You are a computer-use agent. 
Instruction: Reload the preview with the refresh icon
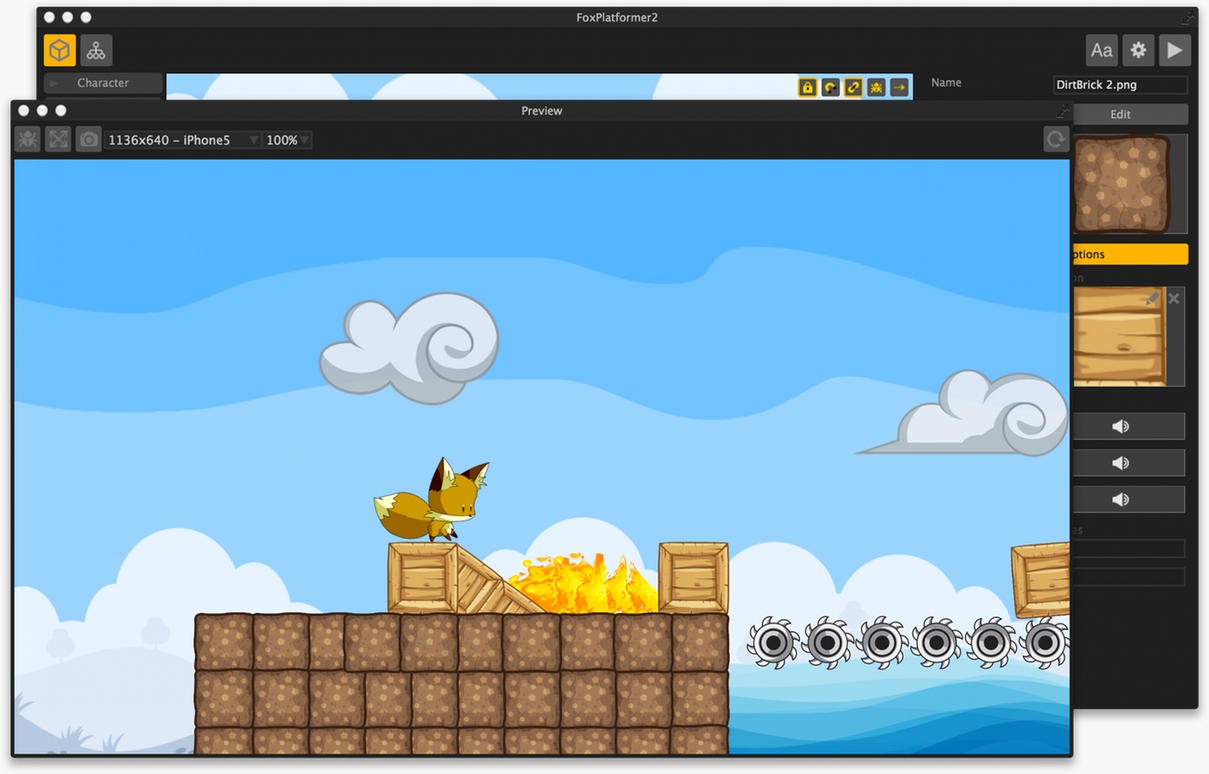pyautogui.click(x=1056, y=139)
